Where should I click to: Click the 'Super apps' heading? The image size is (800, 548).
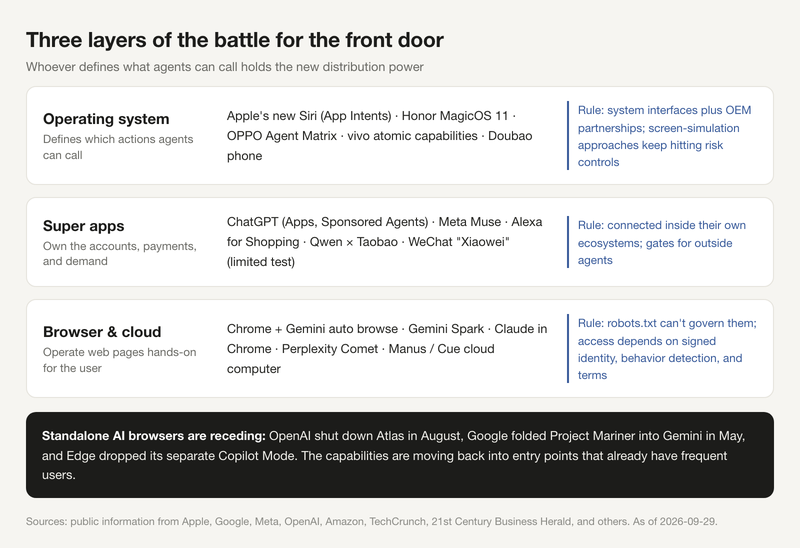click(84, 226)
